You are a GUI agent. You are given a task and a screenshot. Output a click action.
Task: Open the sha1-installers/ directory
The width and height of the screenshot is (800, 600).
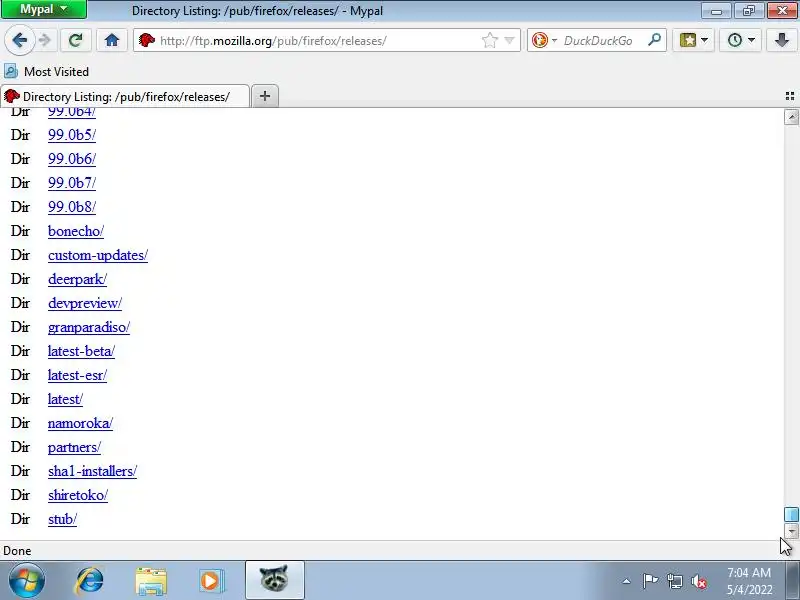click(x=92, y=471)
